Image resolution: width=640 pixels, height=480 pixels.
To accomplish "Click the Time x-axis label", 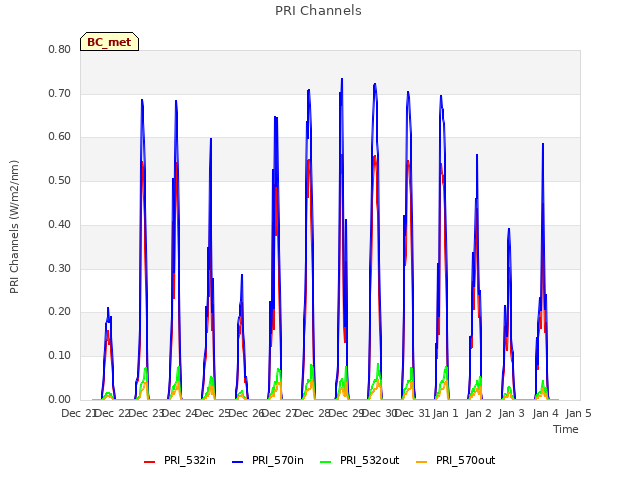I will [566, 429].
